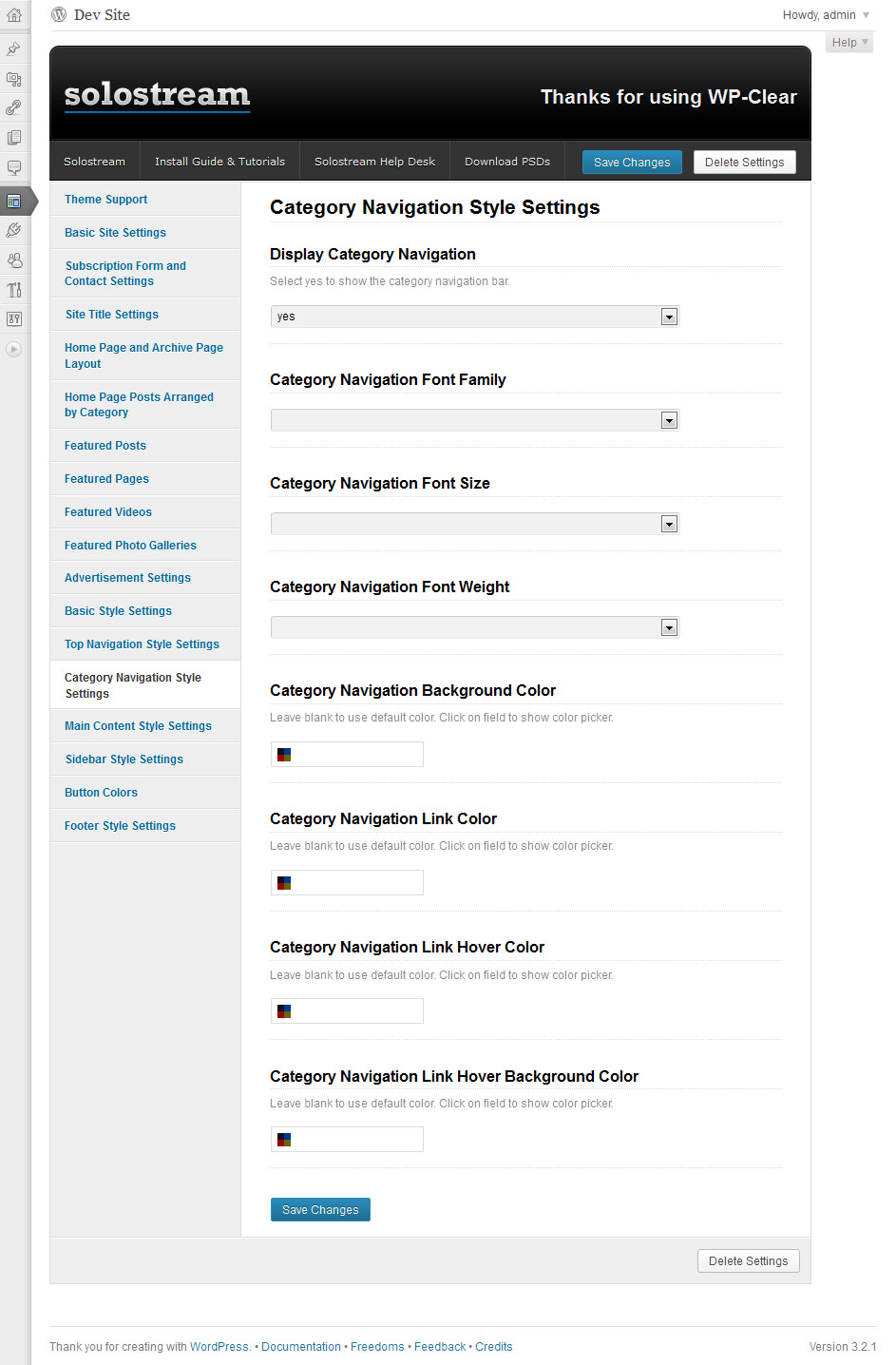The height and width of the screenshot is (1365, 896).
Task: Click the Link Hover Color picker swatch
Action: pos(283,1011)
